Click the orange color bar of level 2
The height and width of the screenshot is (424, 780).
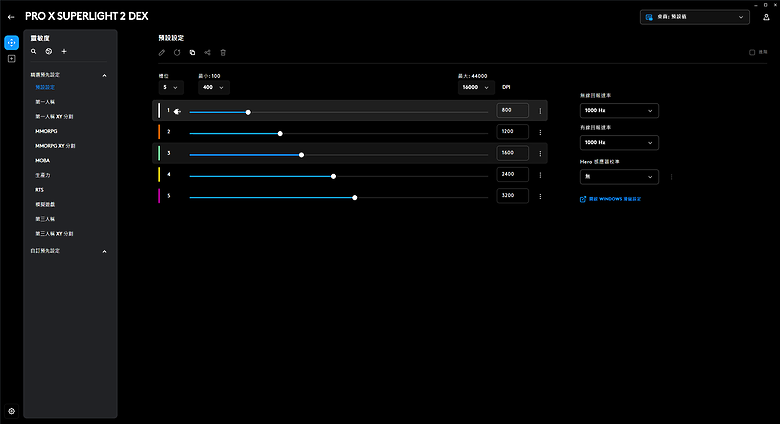coord(159,132)
